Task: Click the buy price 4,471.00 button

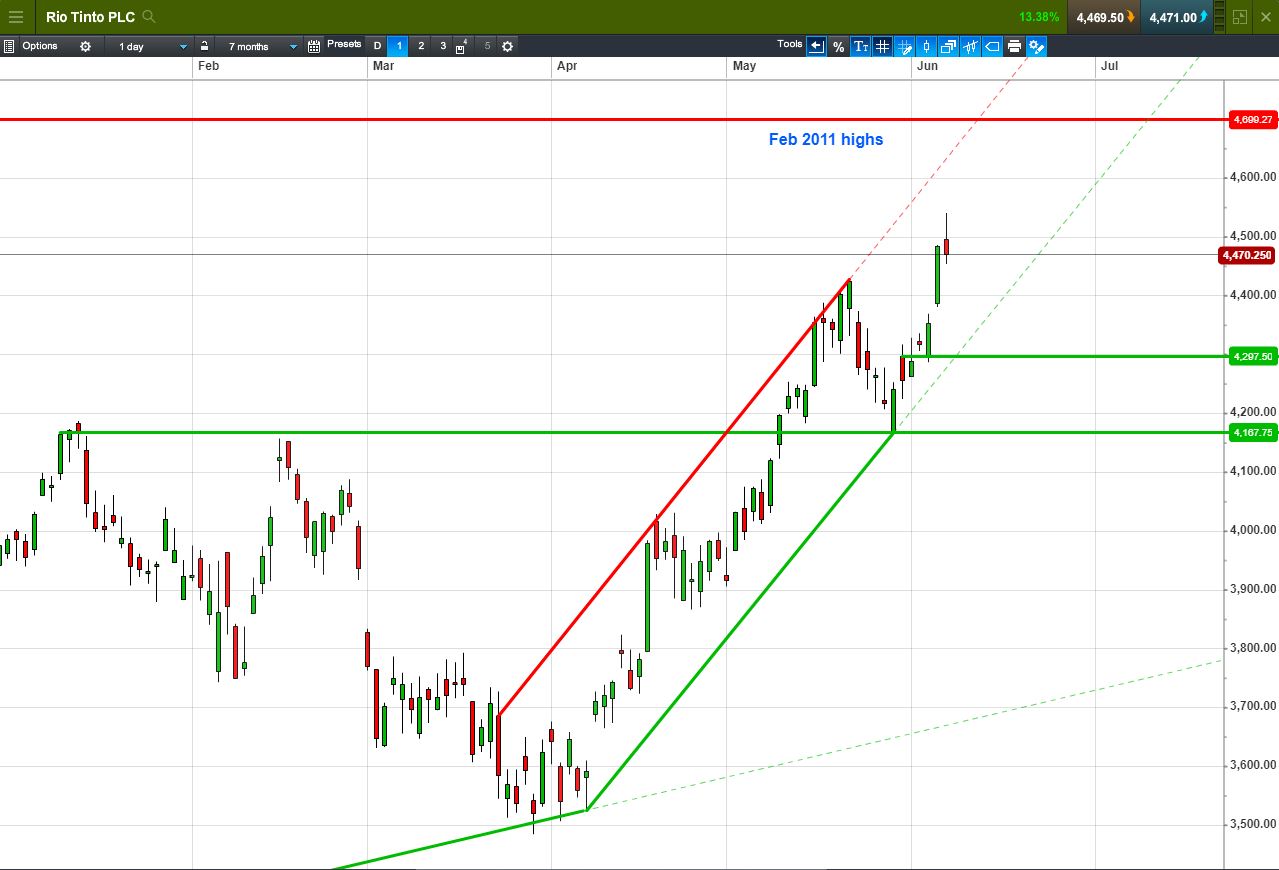Action: click(1177, 17)
